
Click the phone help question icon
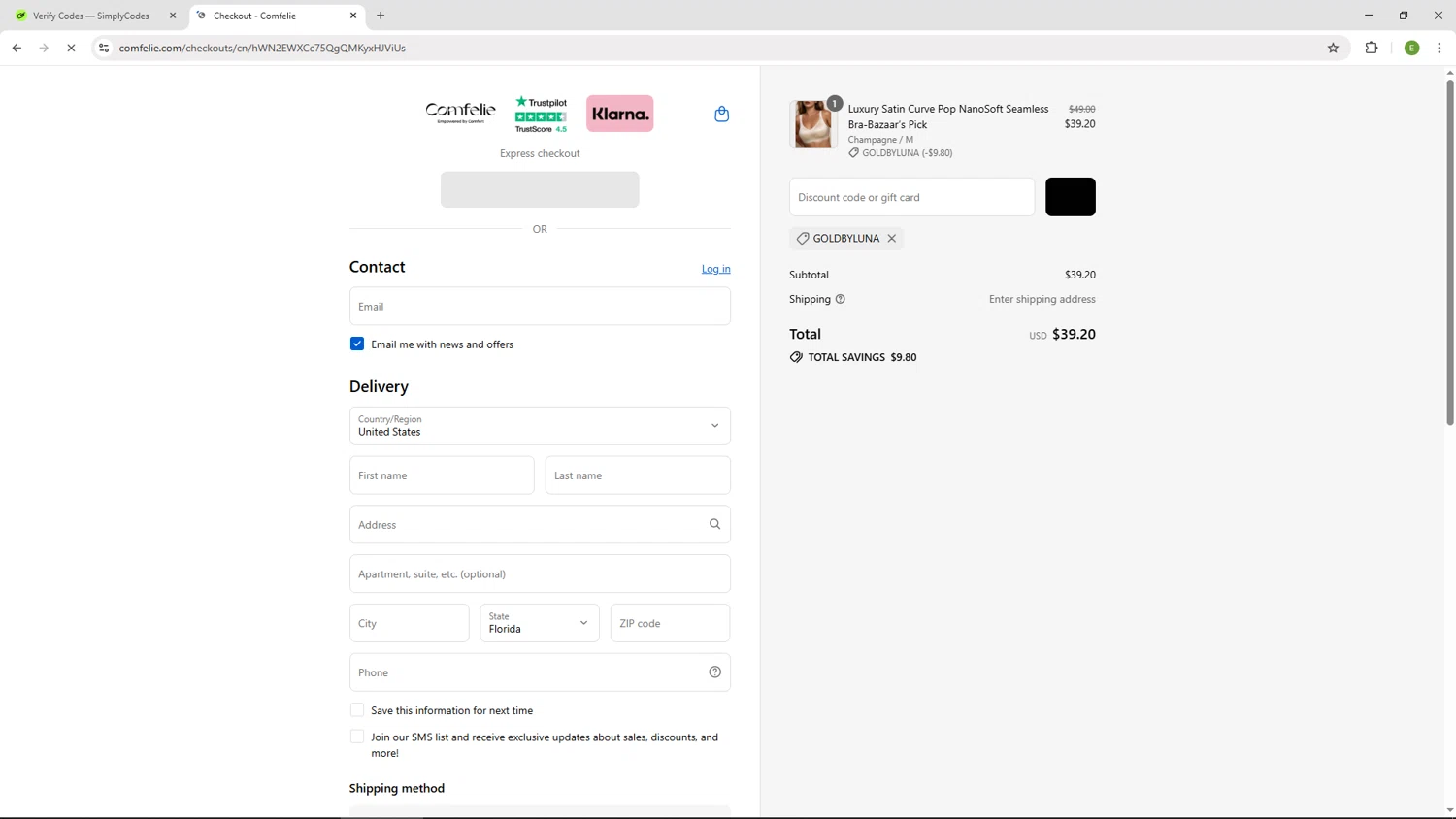click(x=714, y=672)
